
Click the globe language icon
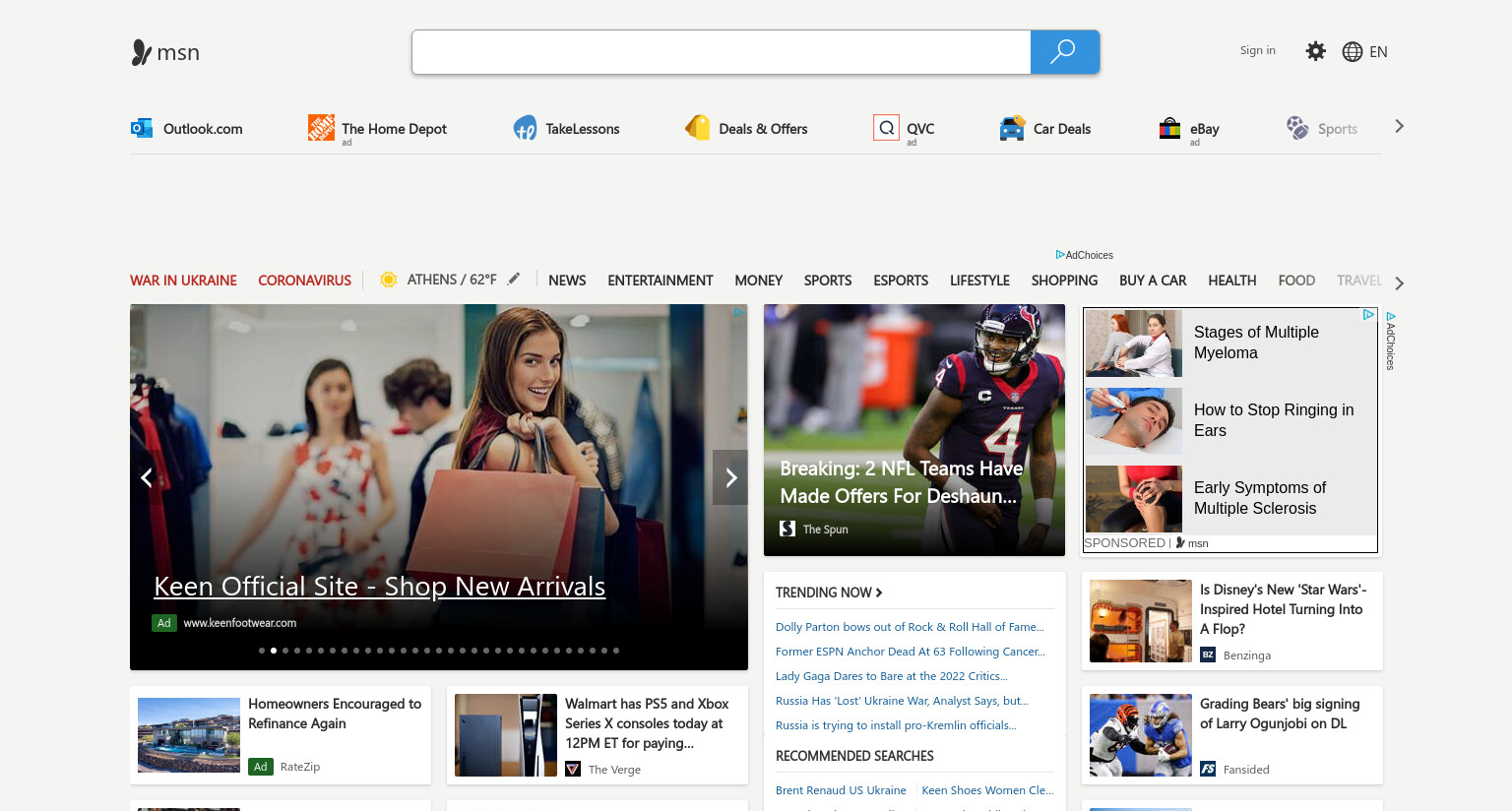coord(1353,52)
